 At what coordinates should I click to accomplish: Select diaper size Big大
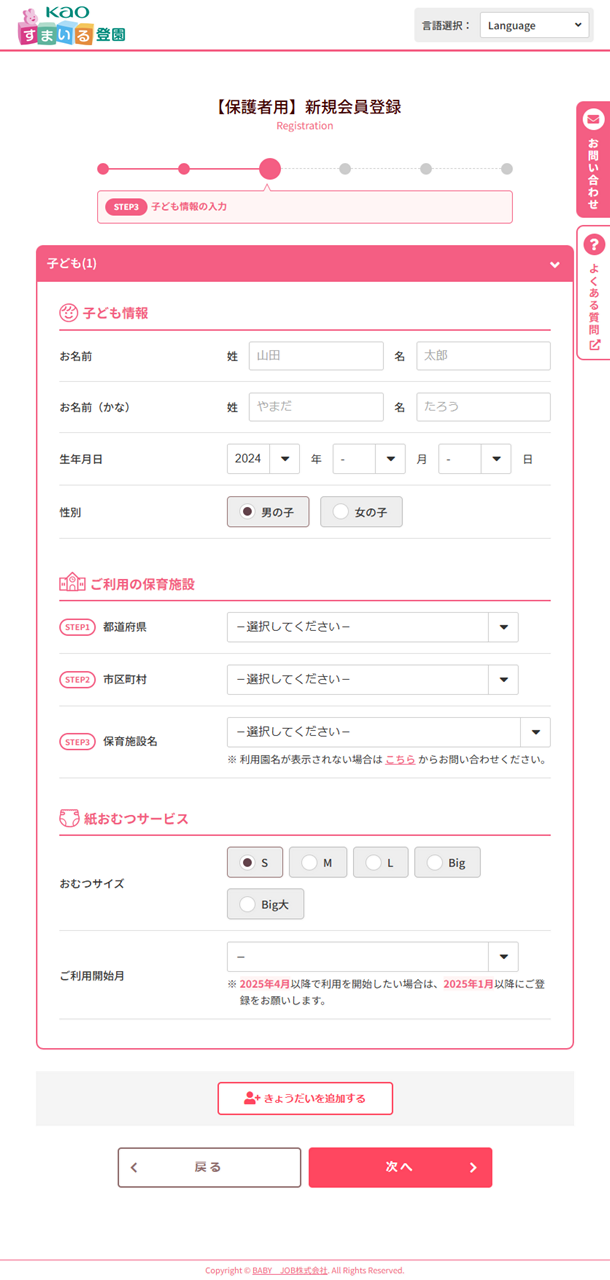[x=265, y=903]
